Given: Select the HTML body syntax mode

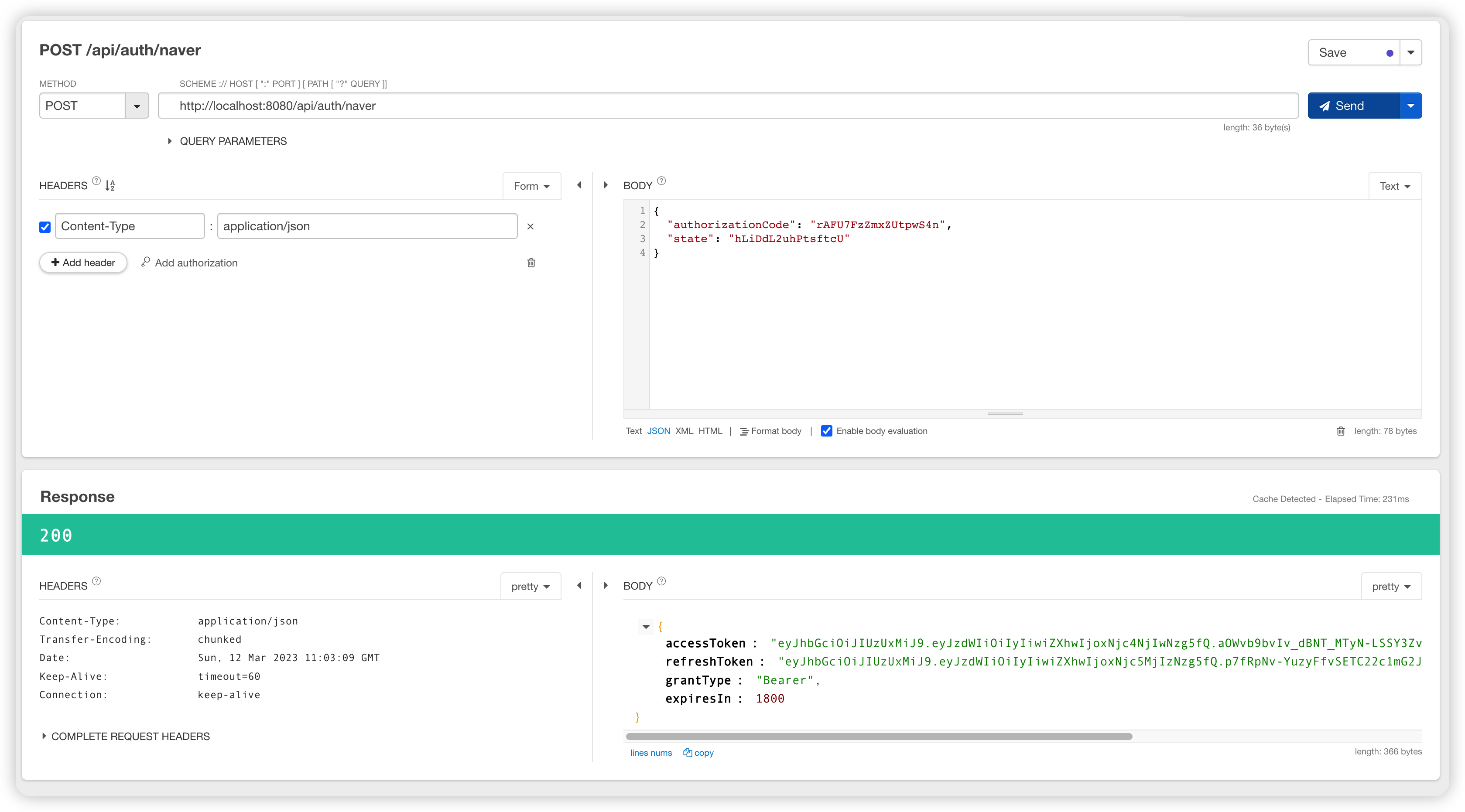Looking at the screenshot, I should coord(710,431).
